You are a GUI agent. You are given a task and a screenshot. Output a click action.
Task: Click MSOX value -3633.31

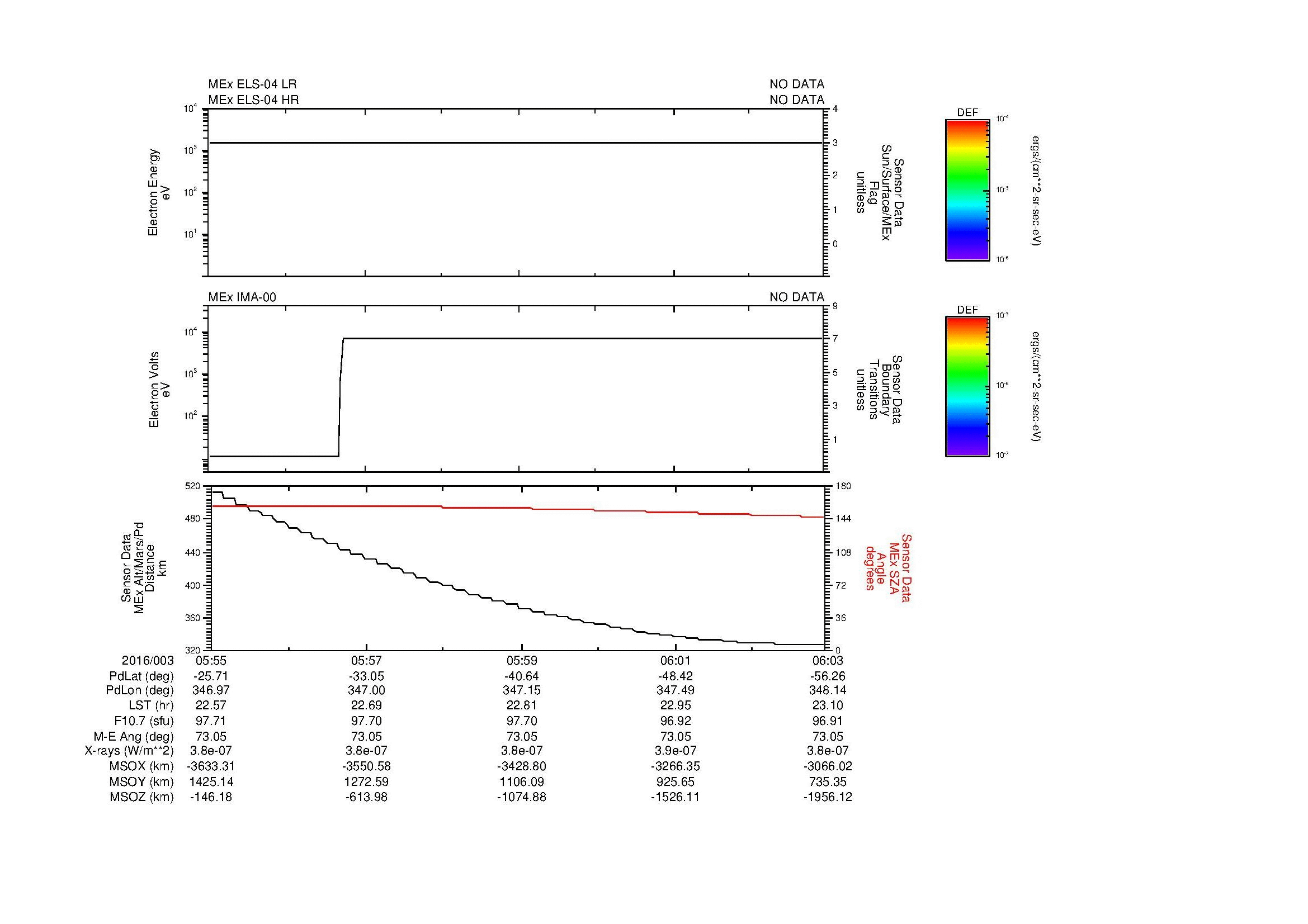pyautogui.click(x=211, y=766)
